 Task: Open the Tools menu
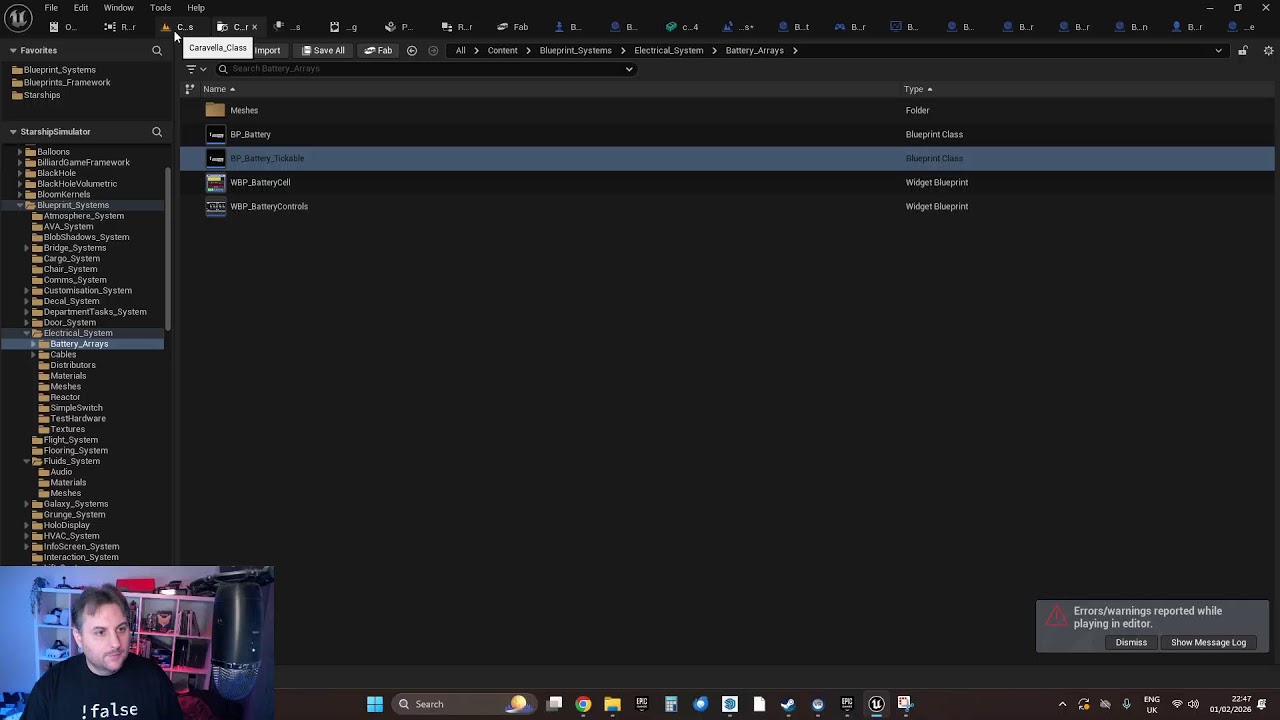160,8
